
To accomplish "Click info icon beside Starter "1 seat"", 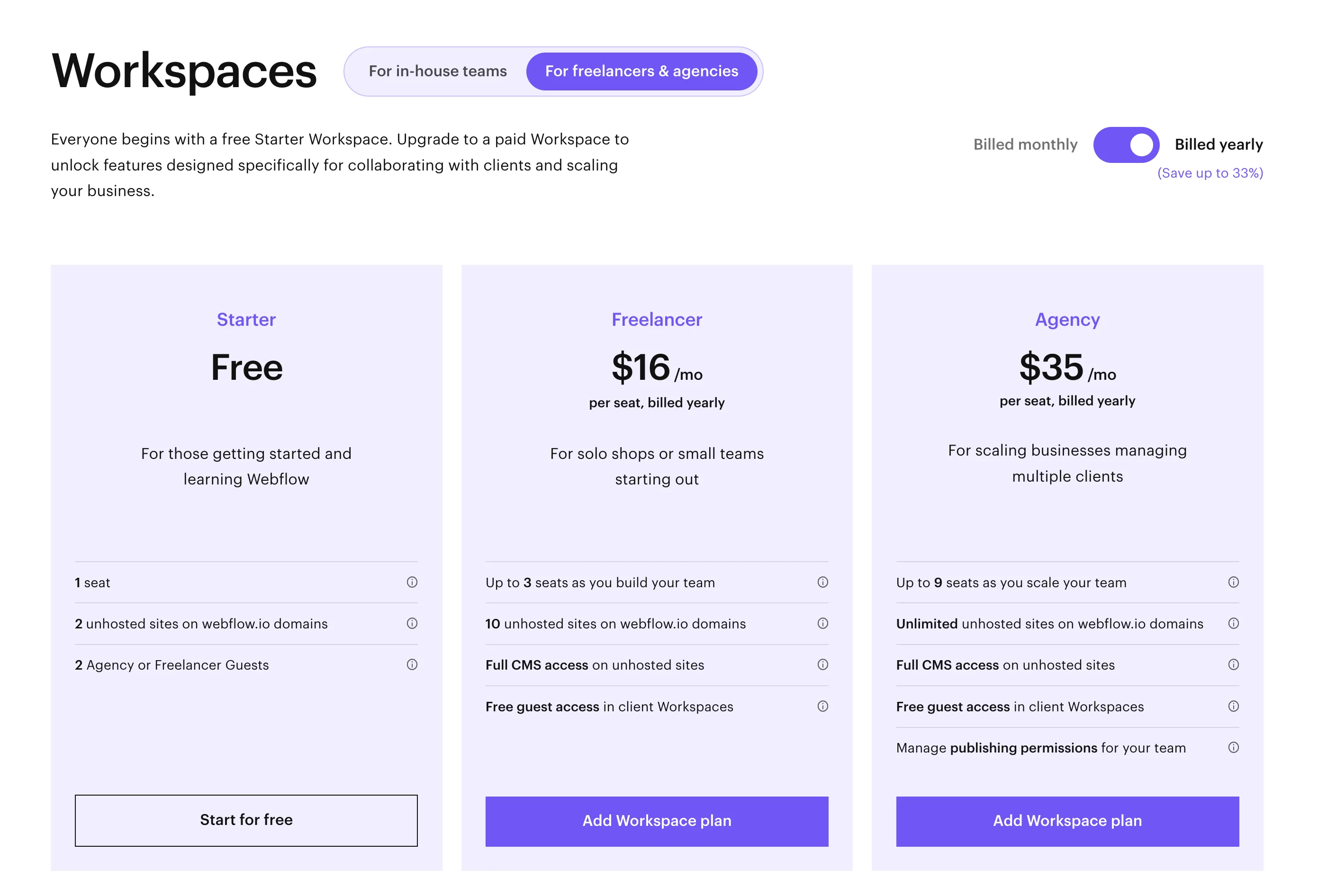I will pyautogui.click(x=412, y=582).
